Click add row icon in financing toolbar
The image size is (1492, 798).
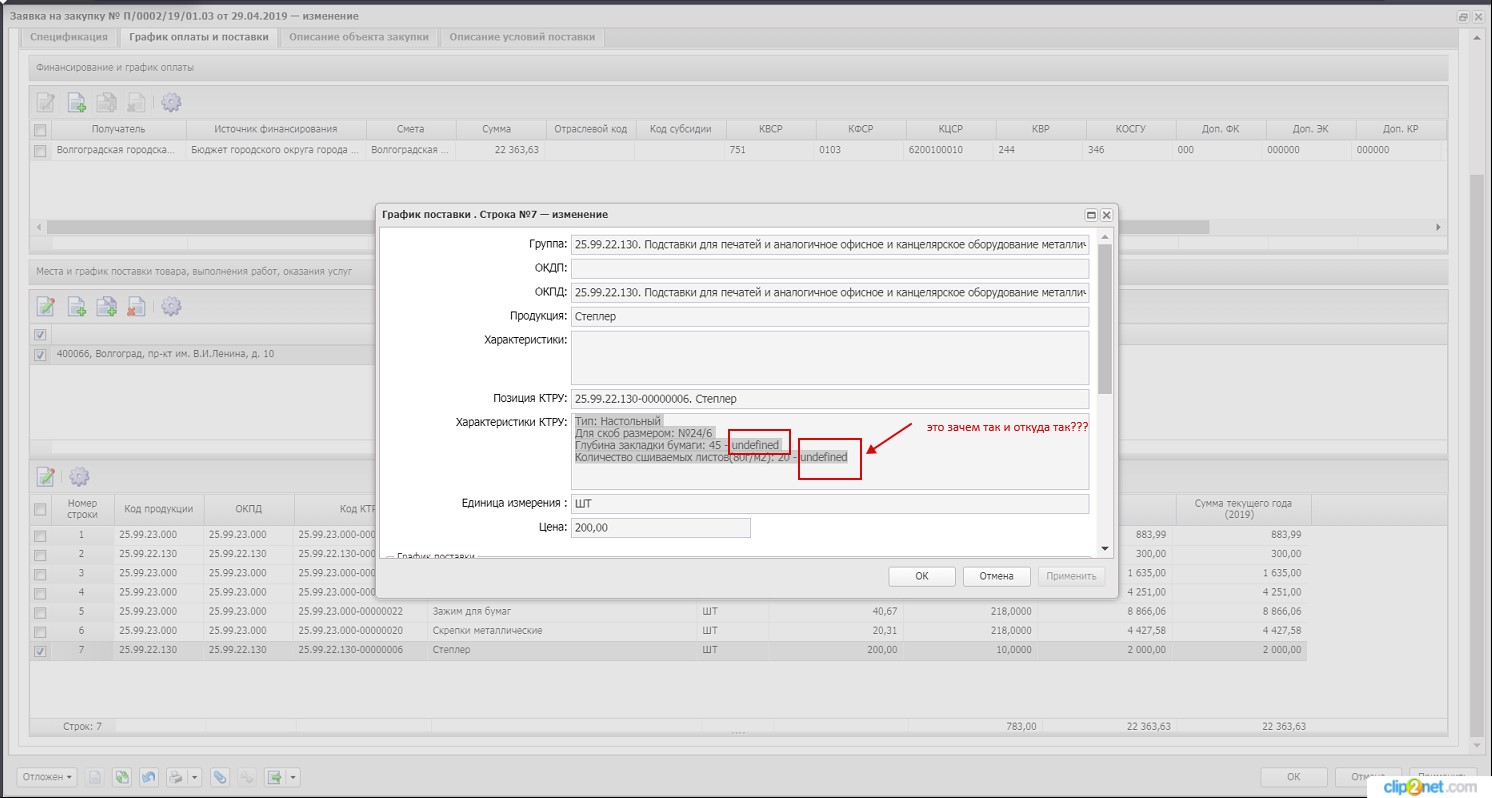pyautogui.click(x=77, y=102)
